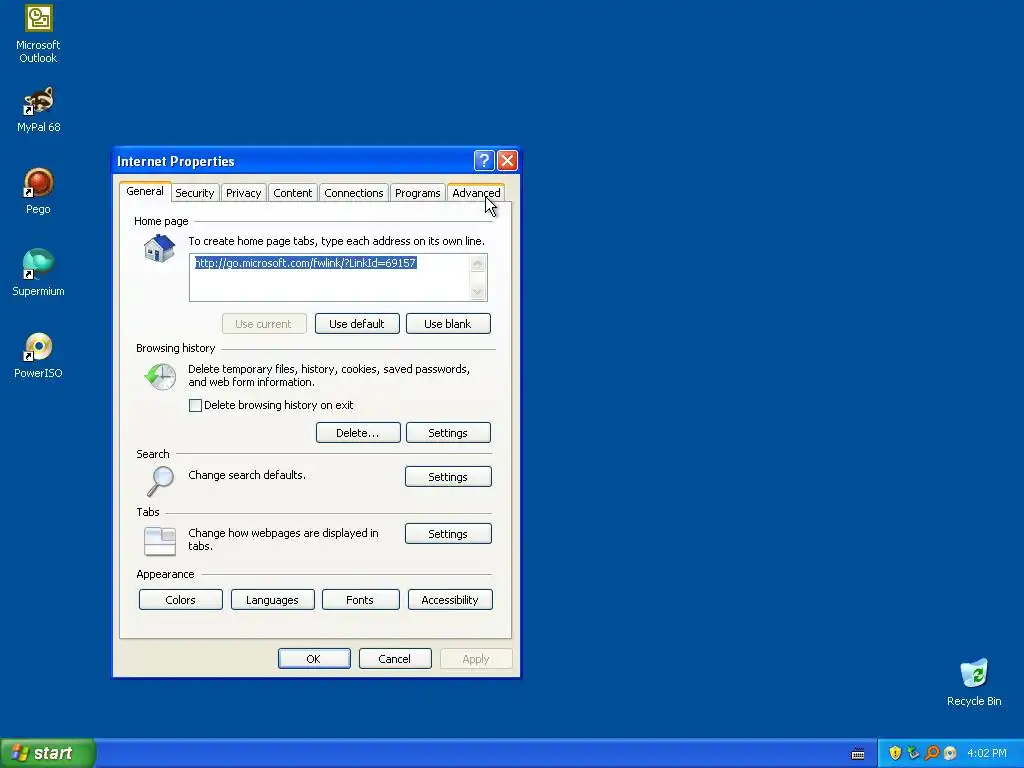
Task: Open the Fonts appearance dialog
Action: 360,600
